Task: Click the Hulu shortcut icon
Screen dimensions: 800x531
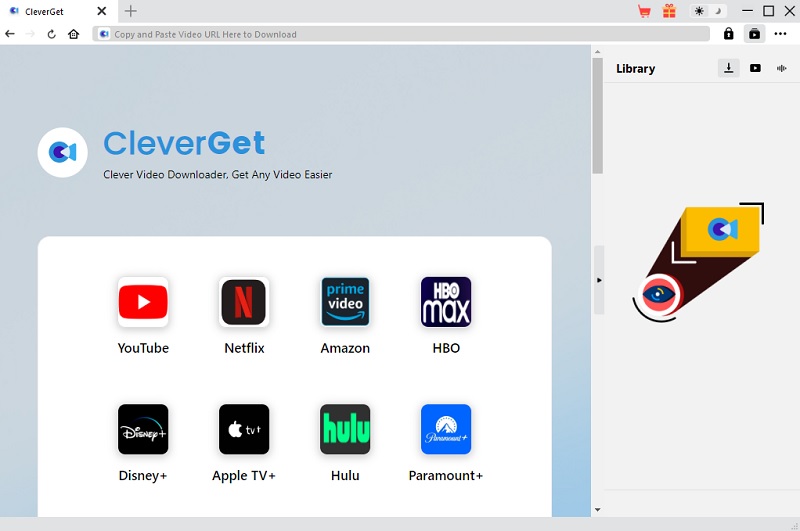Action: click(345, 429)
